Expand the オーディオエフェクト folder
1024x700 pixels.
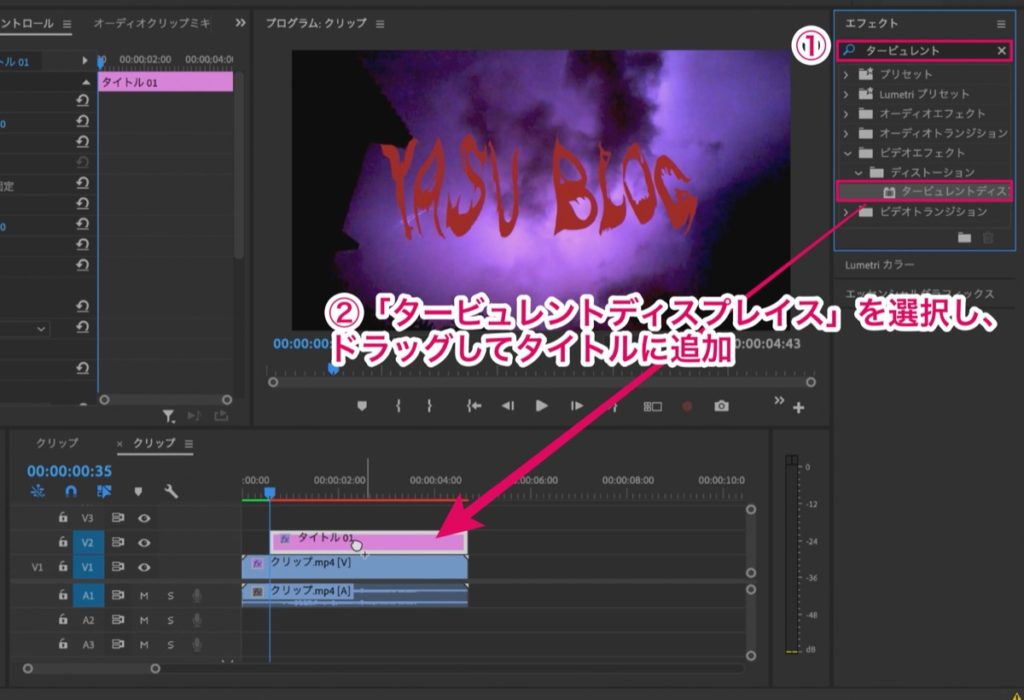click(846, 114)
